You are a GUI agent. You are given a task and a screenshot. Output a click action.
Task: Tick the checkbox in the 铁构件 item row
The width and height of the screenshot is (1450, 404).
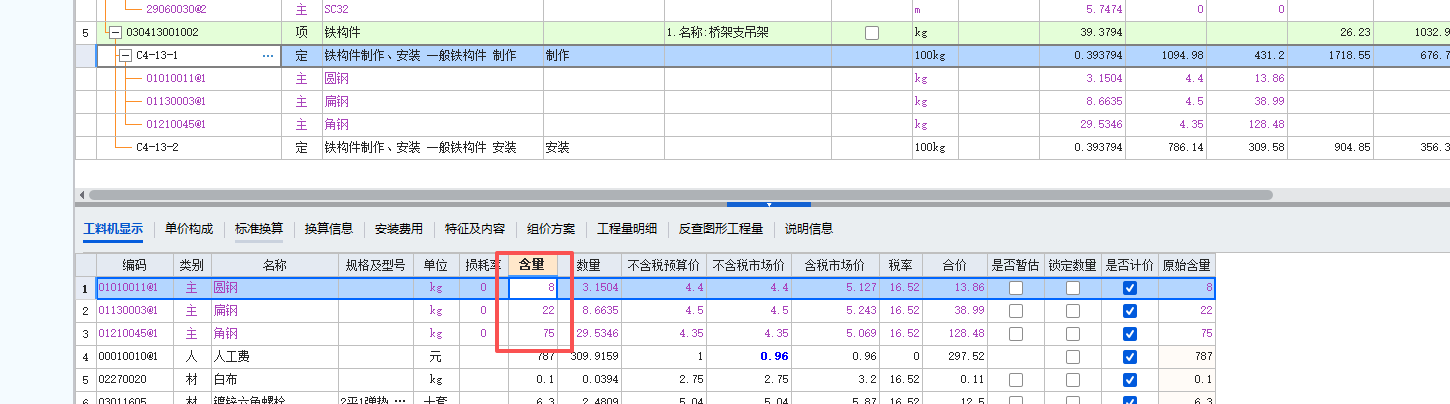coord(872,33)
